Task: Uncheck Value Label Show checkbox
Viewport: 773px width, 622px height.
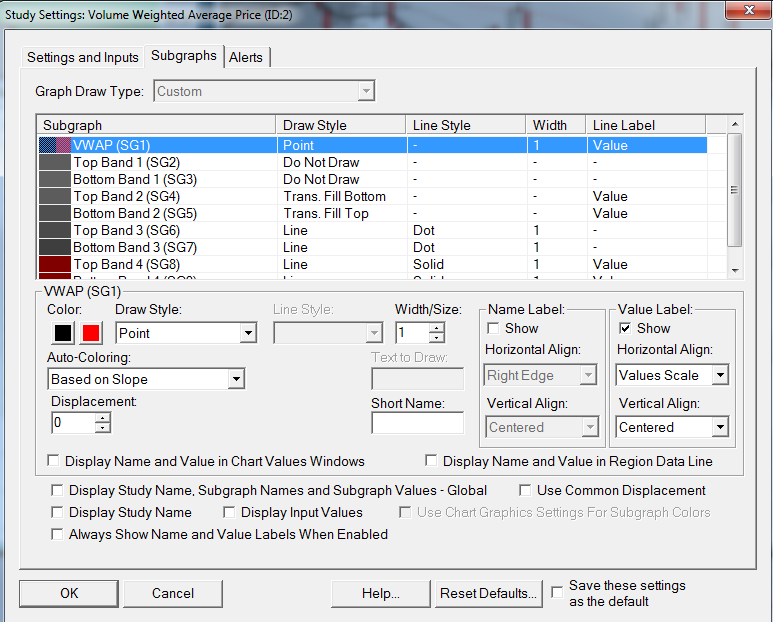Action: click(x=625, y=328)
